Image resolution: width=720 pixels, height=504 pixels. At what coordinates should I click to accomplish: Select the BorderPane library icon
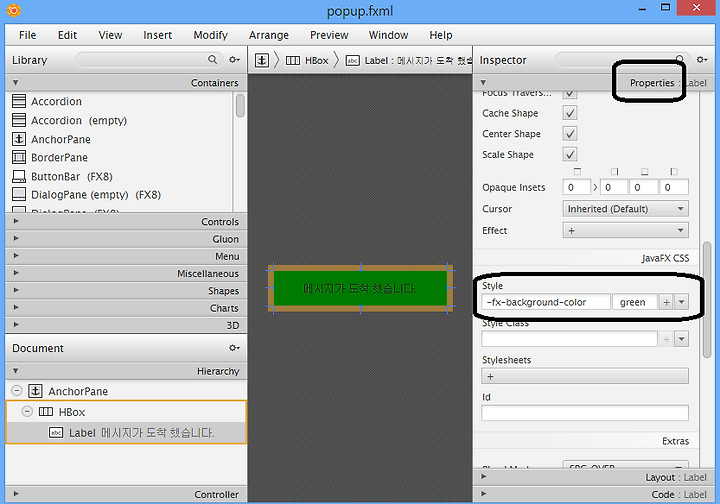point(19,157)
